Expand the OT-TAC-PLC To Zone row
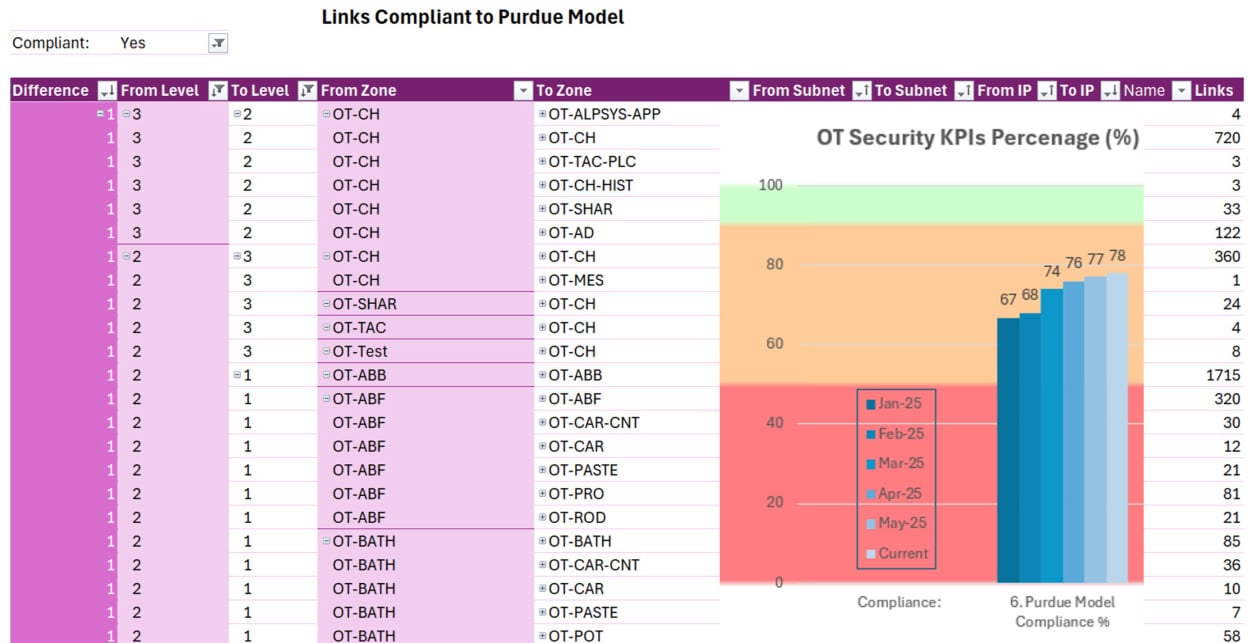This screenshot has height=643, width=1256. pos(542,162)
